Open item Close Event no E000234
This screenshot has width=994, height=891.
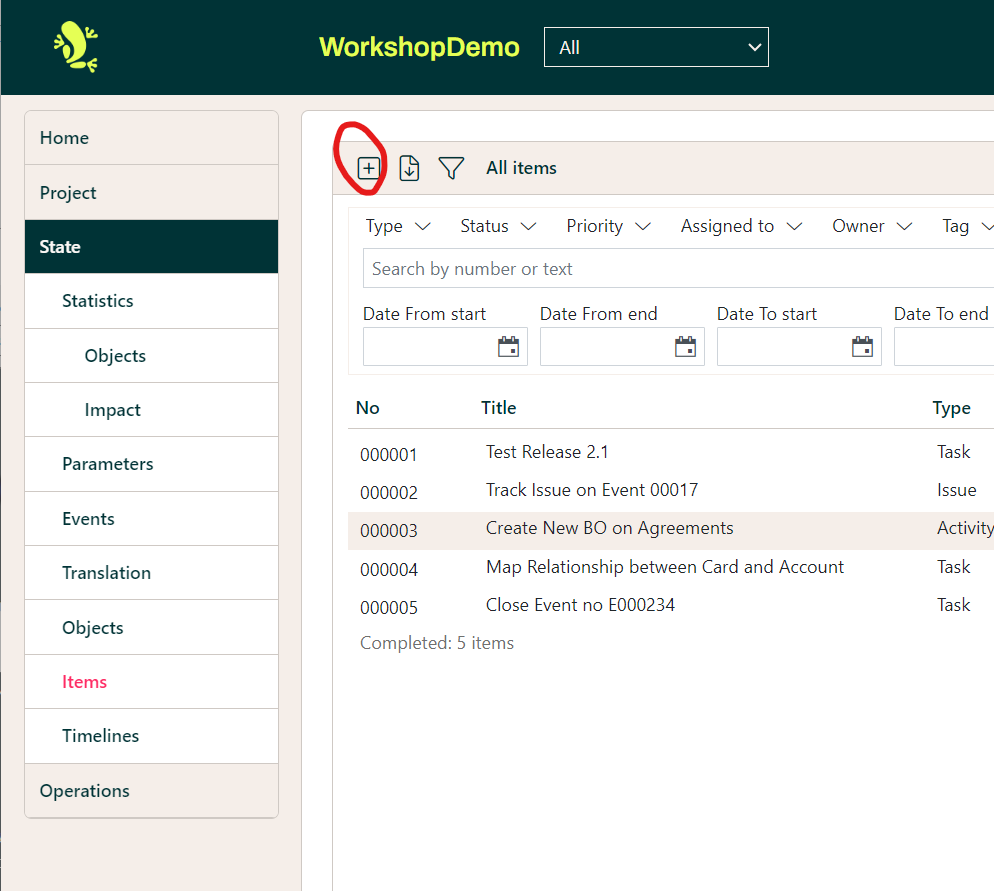[x=580, y=605]
